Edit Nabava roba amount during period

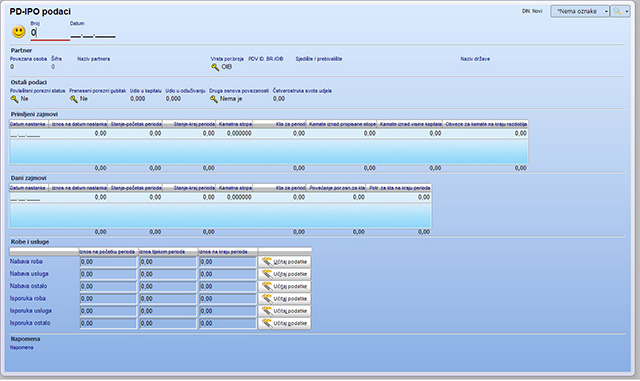click(x=168, y=262)
